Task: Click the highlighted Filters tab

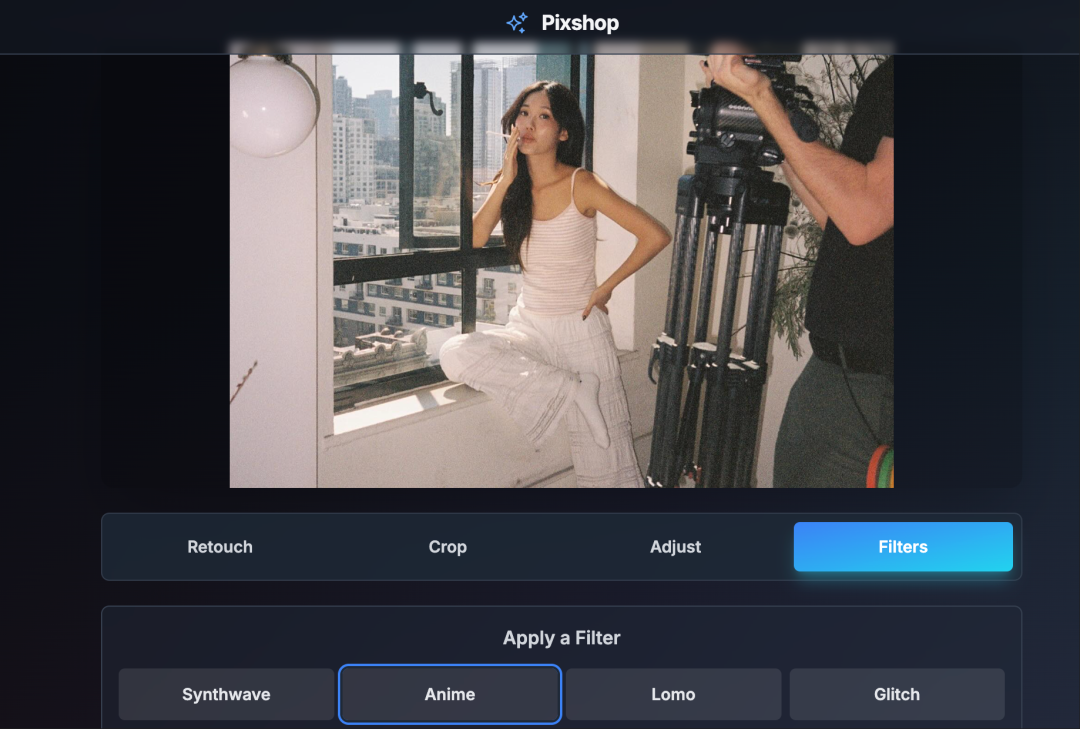Action: [x=902, y=547]
